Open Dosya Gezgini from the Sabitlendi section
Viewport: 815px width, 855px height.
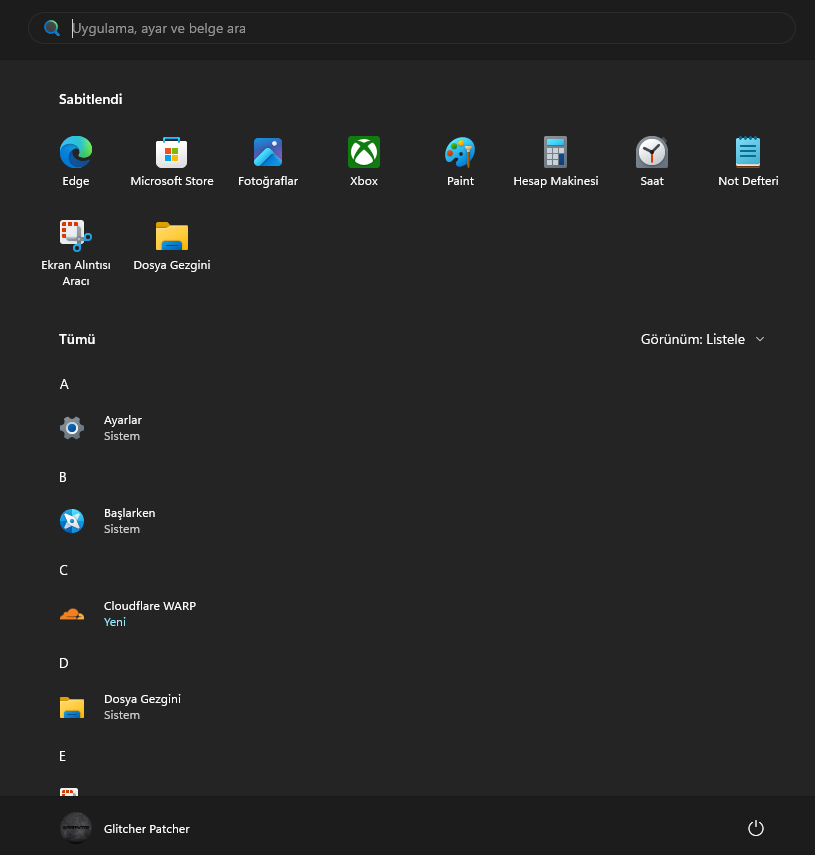pyautogui.click(x=172, y=245)
